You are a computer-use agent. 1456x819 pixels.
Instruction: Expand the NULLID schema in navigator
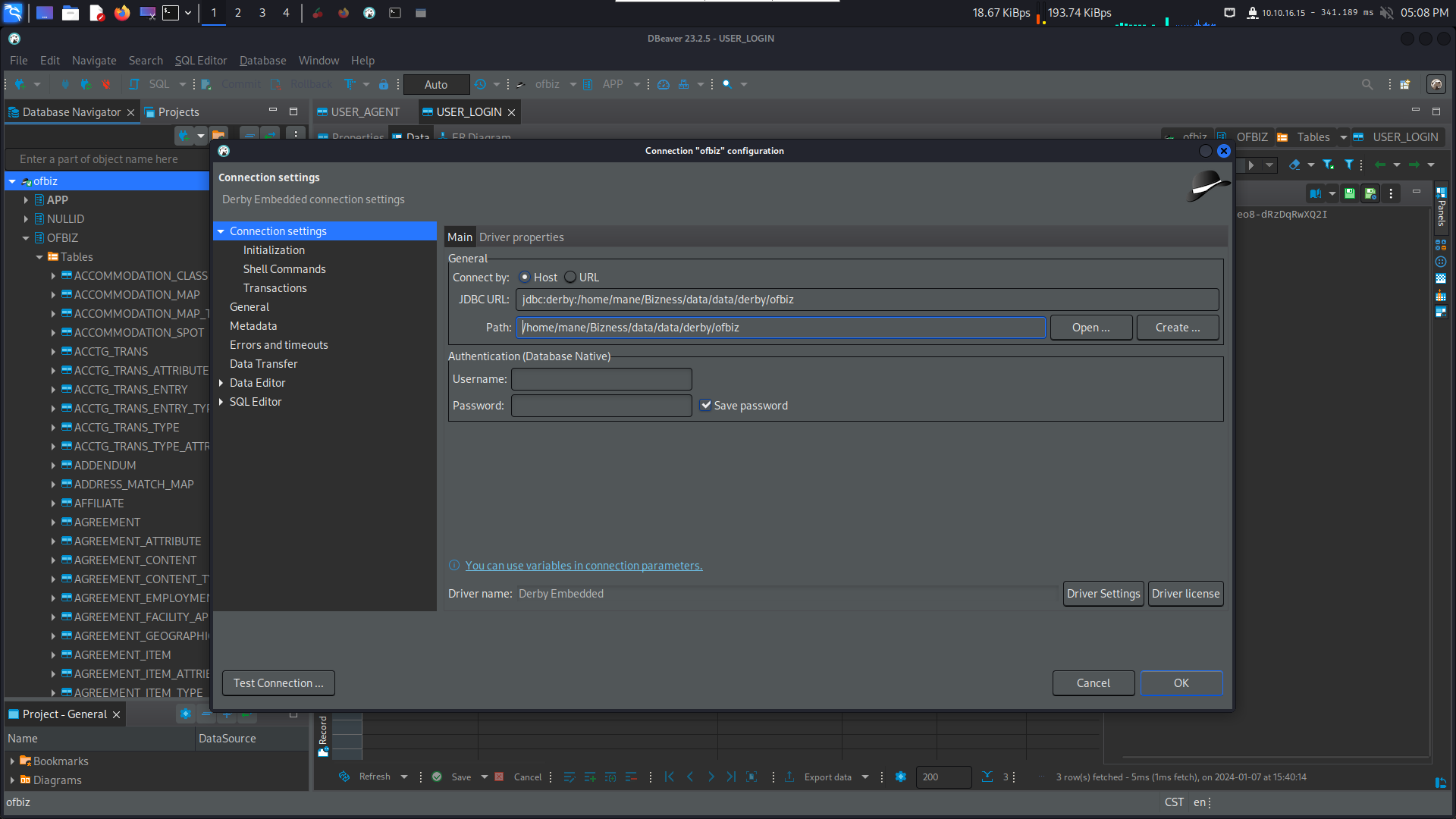(x=26, y=219)
